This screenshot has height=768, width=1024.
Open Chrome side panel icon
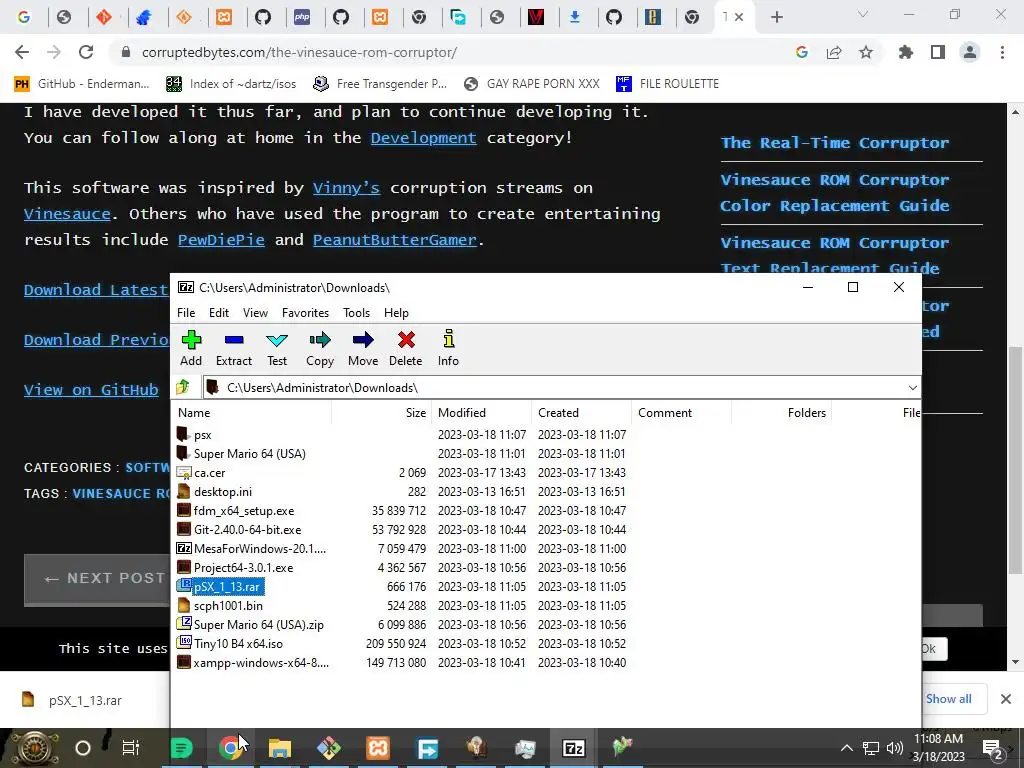(938, 52)
